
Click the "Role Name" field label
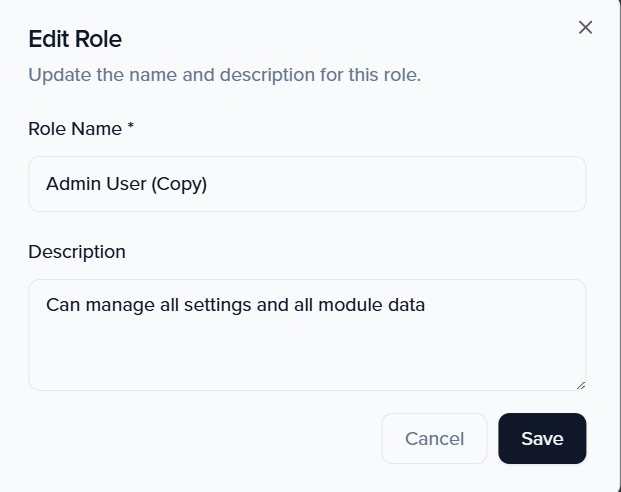click(73, 129)
